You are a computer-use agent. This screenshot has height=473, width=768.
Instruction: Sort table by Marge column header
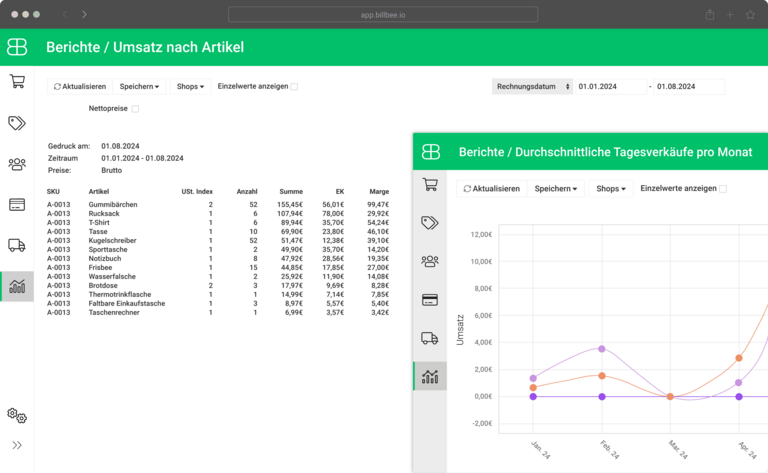378,191
